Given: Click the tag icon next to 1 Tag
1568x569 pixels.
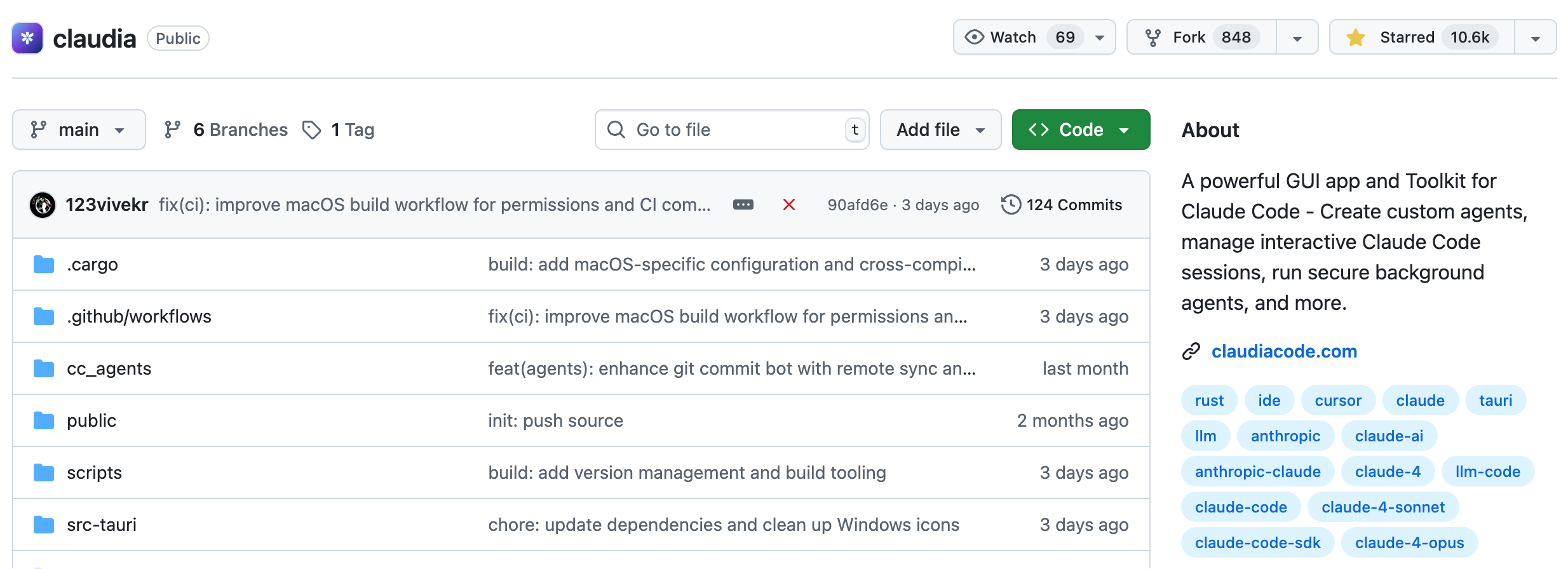Looking at the screenshot, I should click(x=311, y=130).
